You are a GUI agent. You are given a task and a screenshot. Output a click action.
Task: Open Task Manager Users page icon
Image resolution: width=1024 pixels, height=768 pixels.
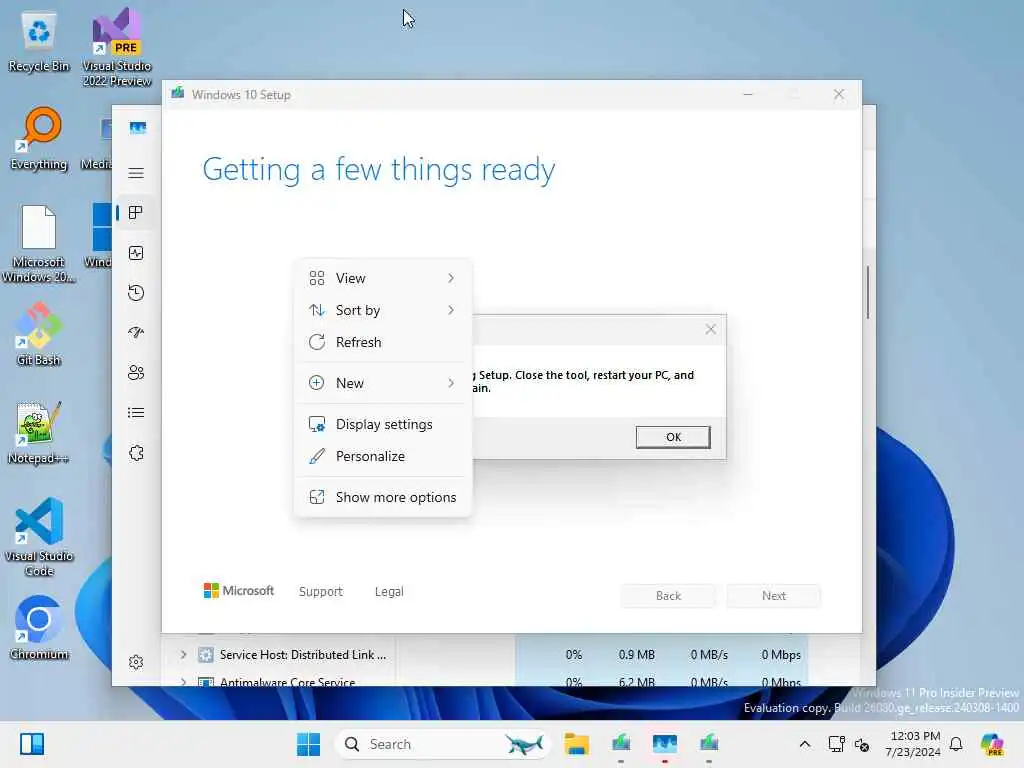[x=136, y=372]
